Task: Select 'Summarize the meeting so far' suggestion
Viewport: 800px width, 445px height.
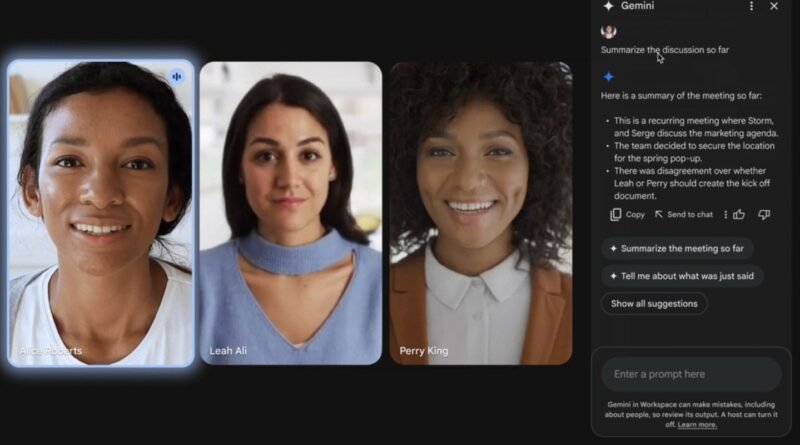Action: (x=677, y=249)
